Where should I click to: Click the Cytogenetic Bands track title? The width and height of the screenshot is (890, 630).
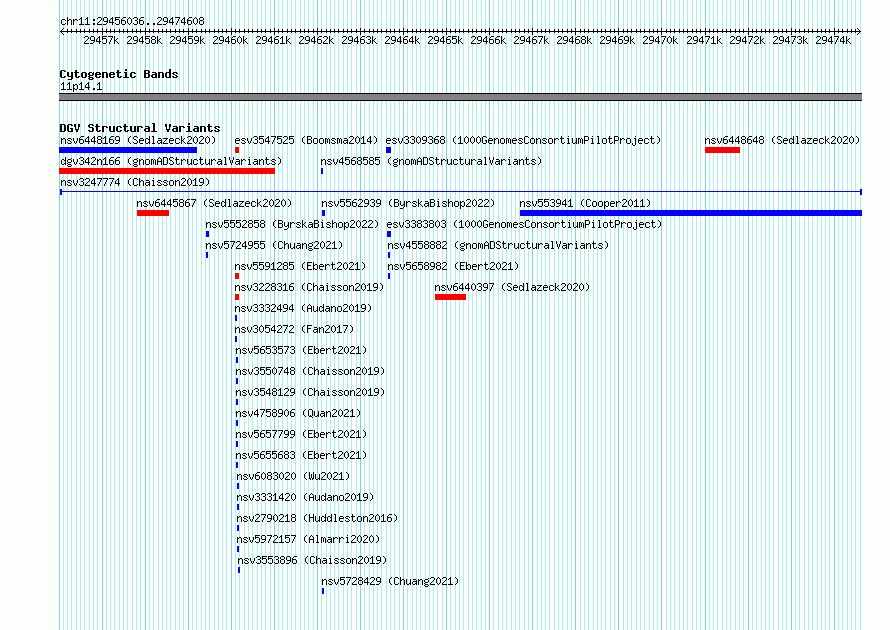119,74
